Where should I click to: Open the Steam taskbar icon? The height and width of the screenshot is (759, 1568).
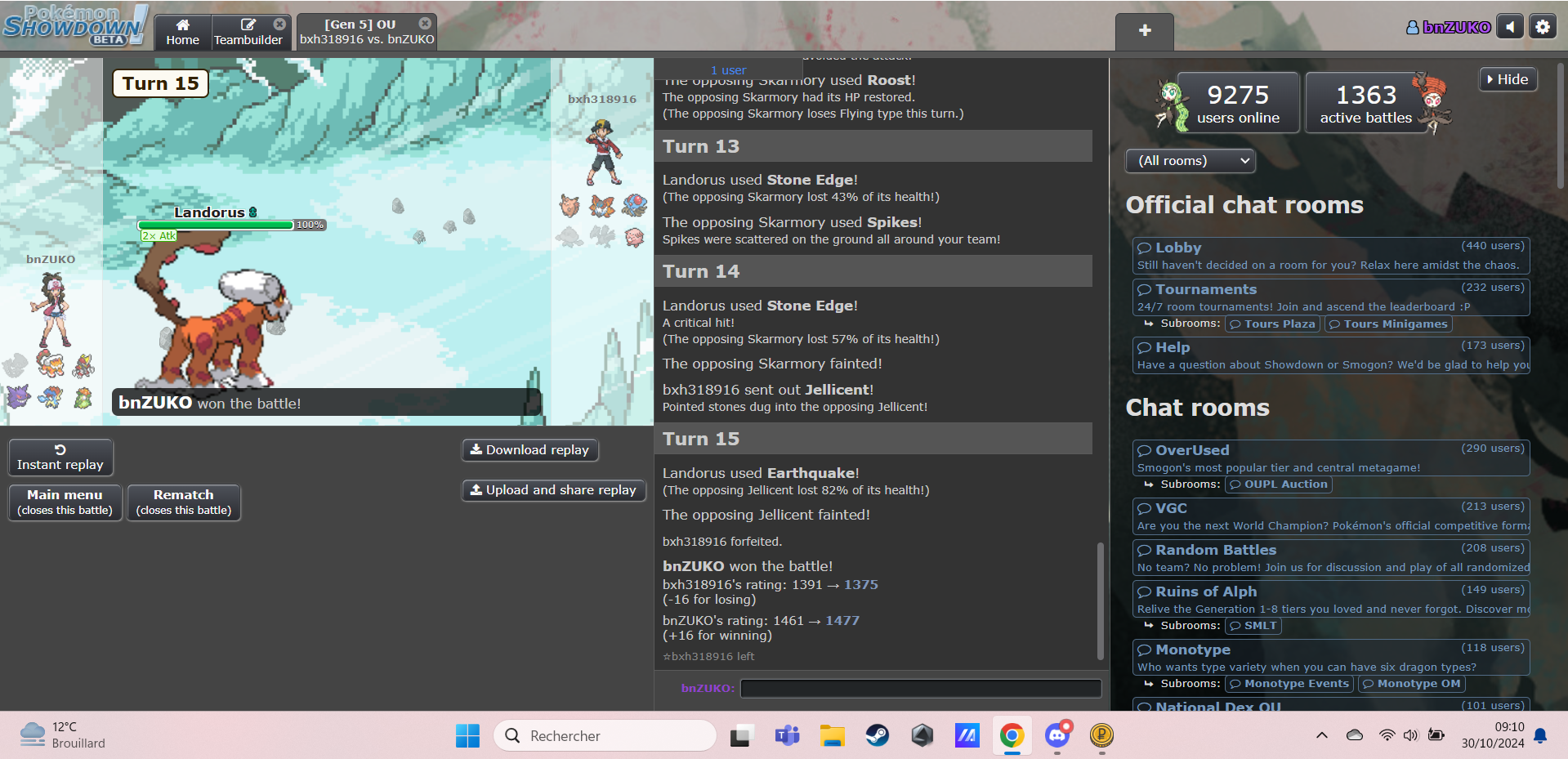click(x=878, y=735)
